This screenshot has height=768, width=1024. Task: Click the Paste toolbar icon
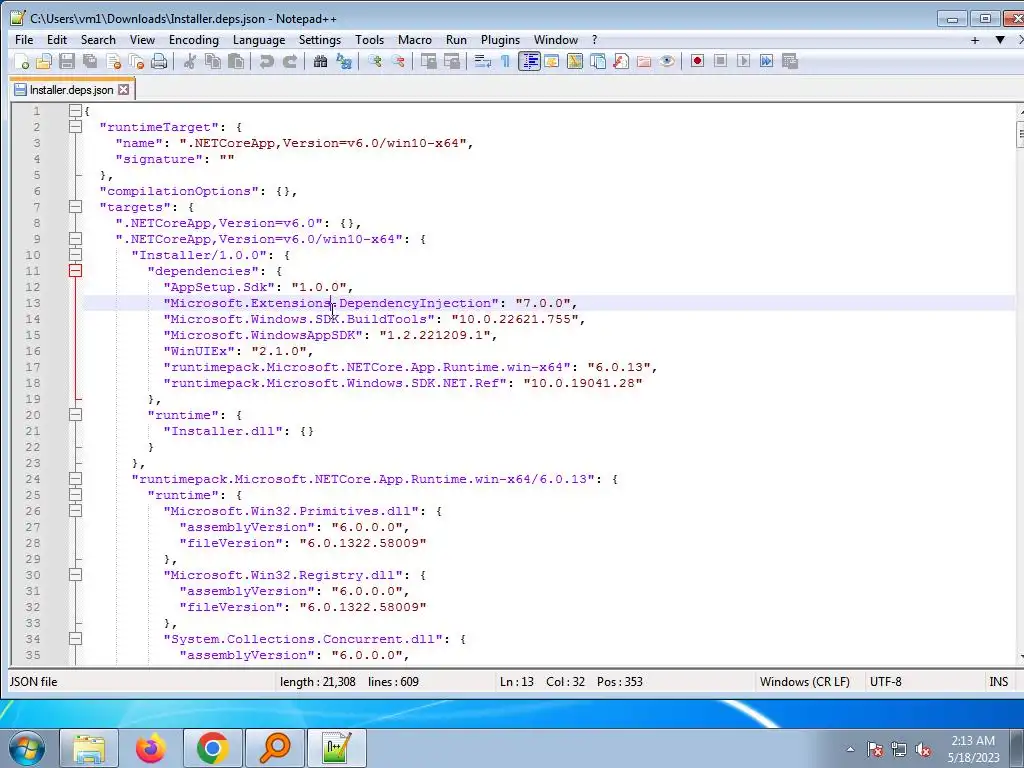click(x=236, y=61)
